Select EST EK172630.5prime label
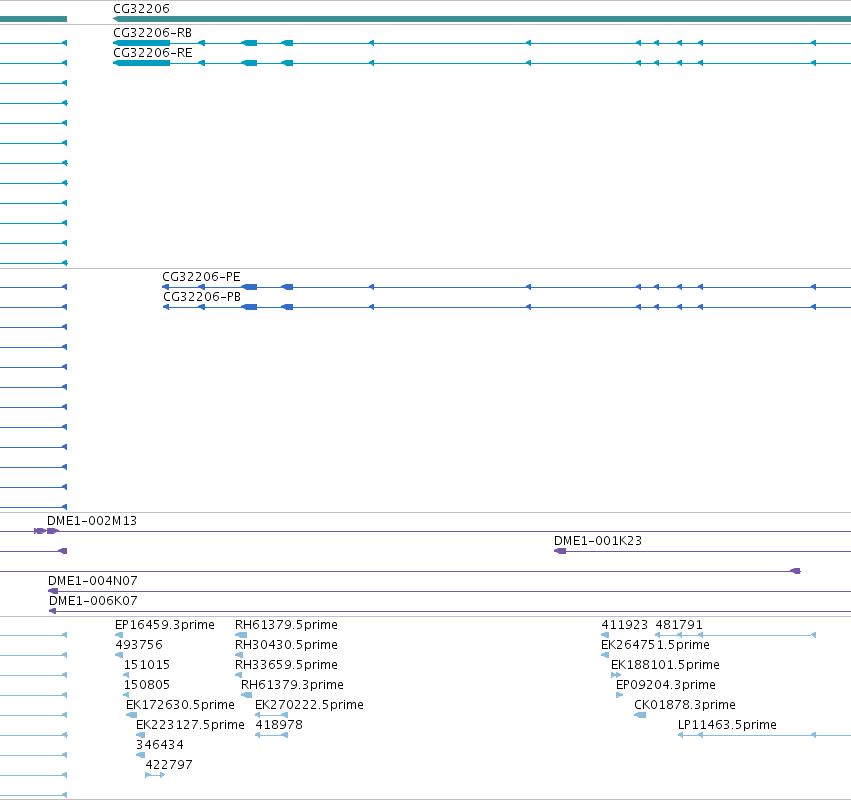 point(180,705)
